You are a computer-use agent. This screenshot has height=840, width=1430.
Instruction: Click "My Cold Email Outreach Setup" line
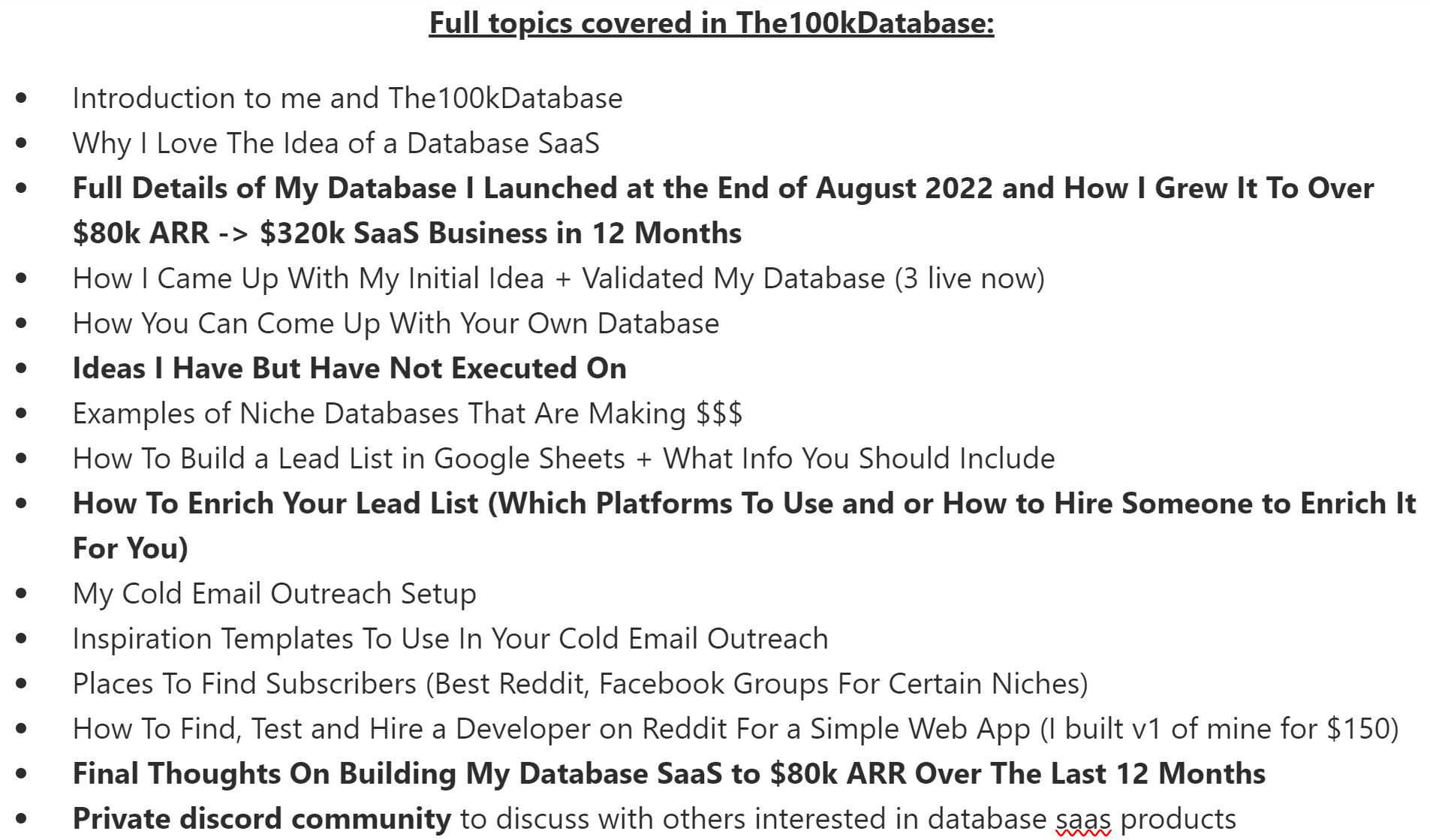coord(274,594)
